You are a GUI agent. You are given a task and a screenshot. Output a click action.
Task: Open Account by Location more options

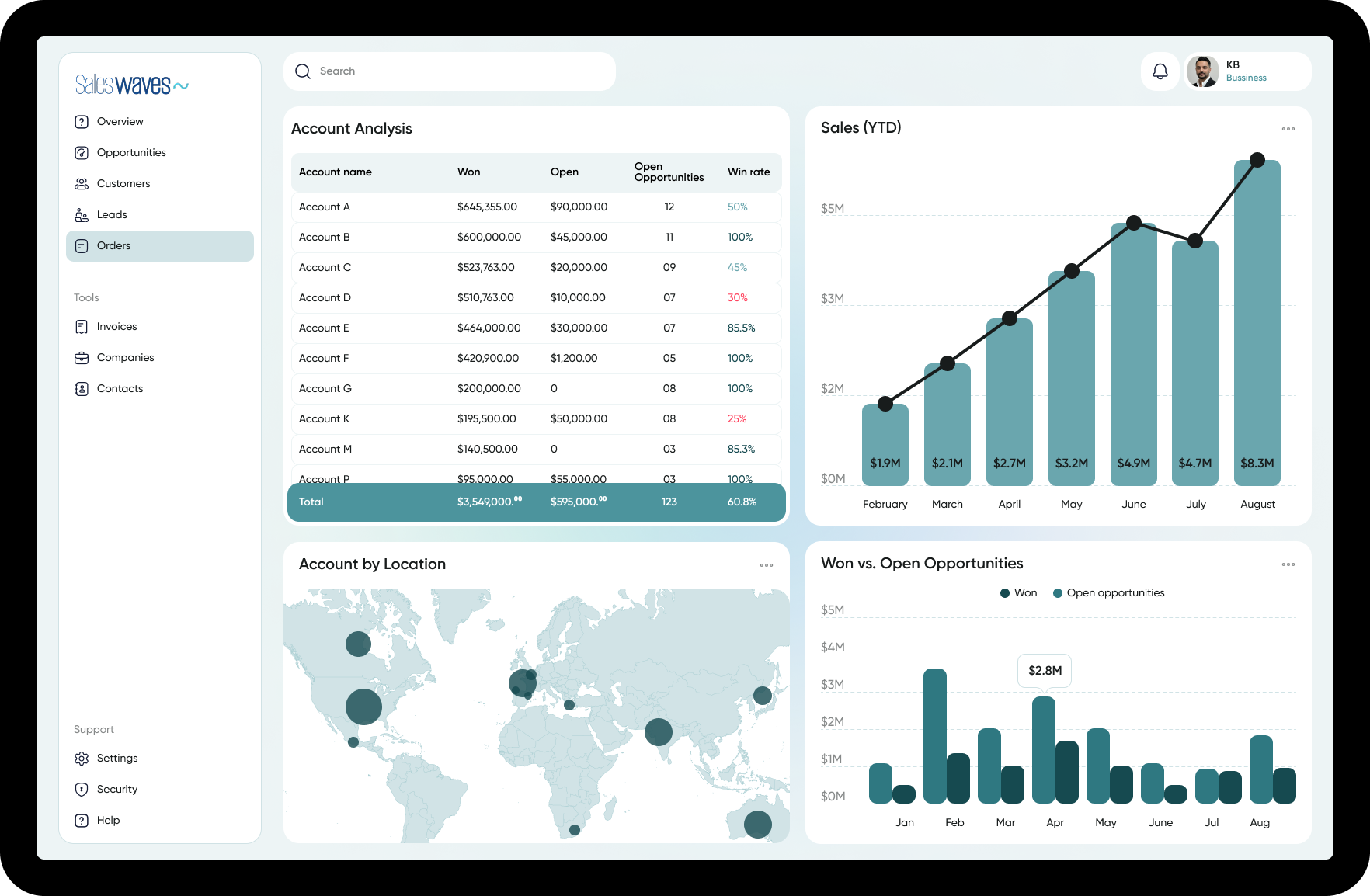pyautogui.click(x=767, y=565)
